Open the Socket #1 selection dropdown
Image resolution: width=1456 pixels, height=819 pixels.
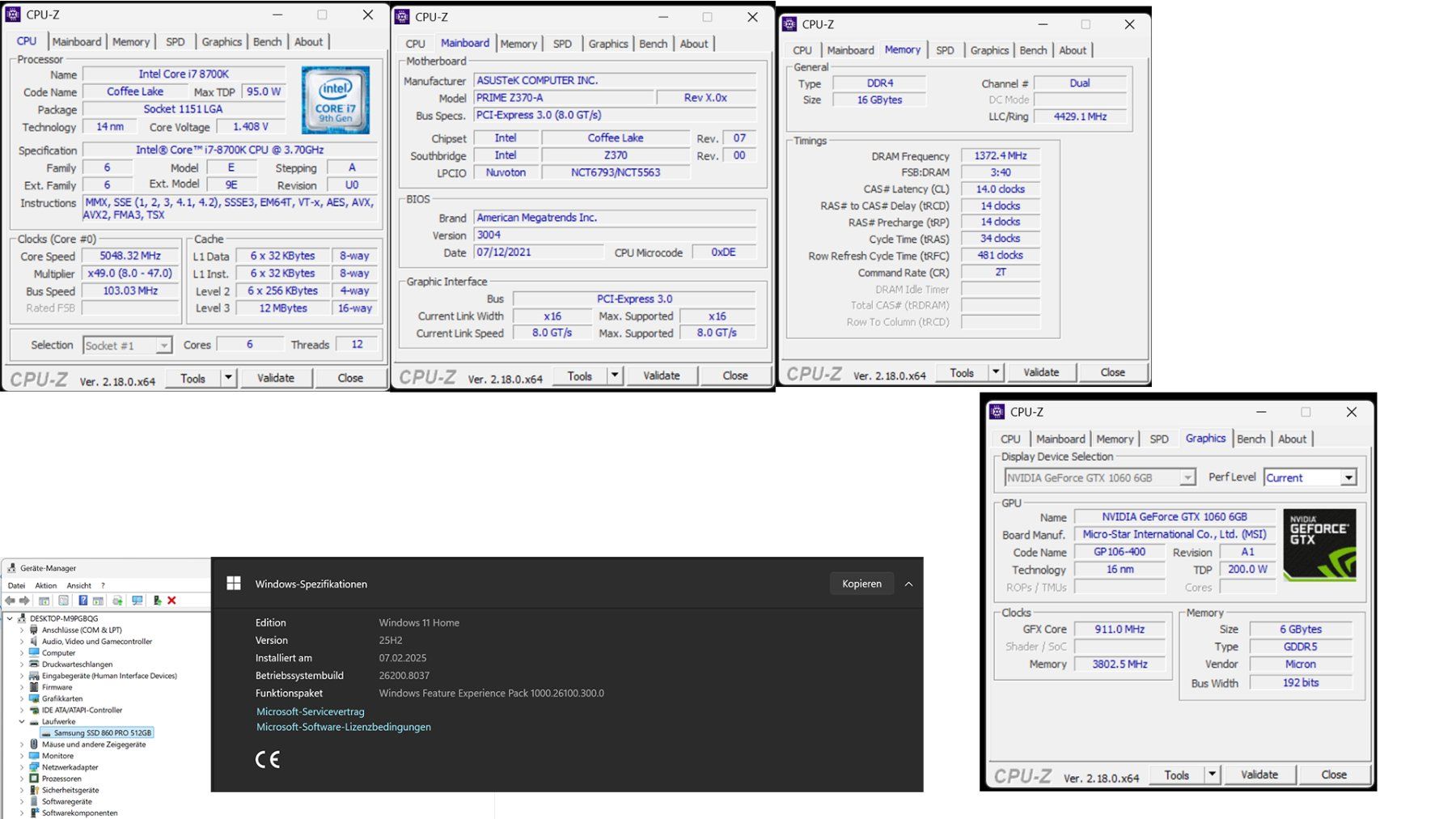tap(164, 346)
